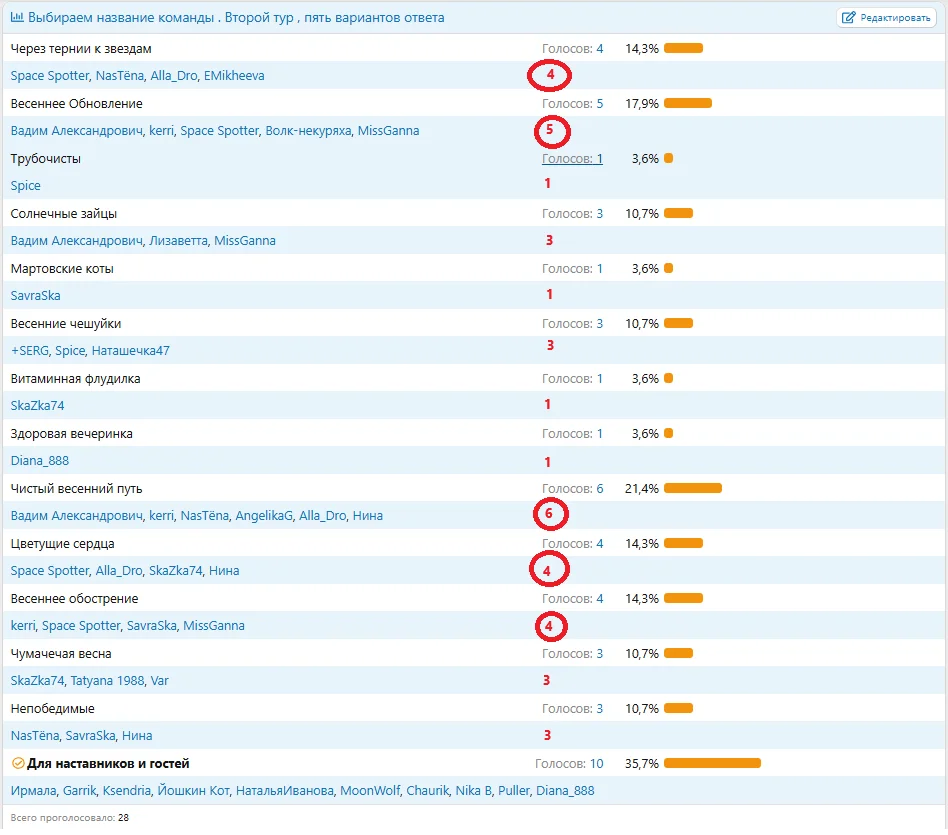
Task: Click the checkmark icon beside Для наставников и гостей
Action: pos(18,763)
